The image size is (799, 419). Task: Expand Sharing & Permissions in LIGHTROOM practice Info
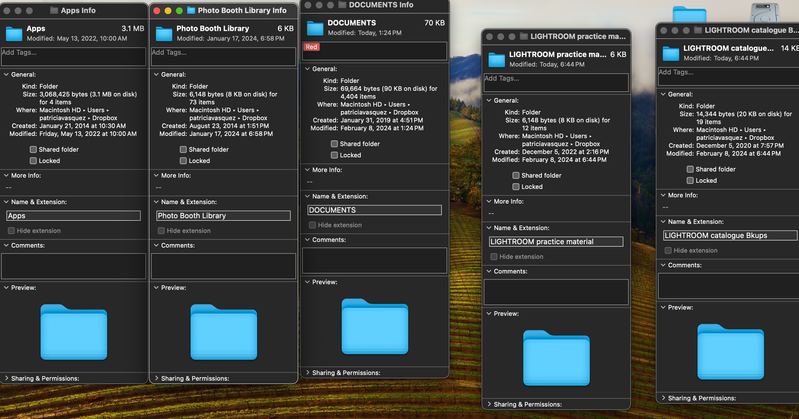(489, 404)
